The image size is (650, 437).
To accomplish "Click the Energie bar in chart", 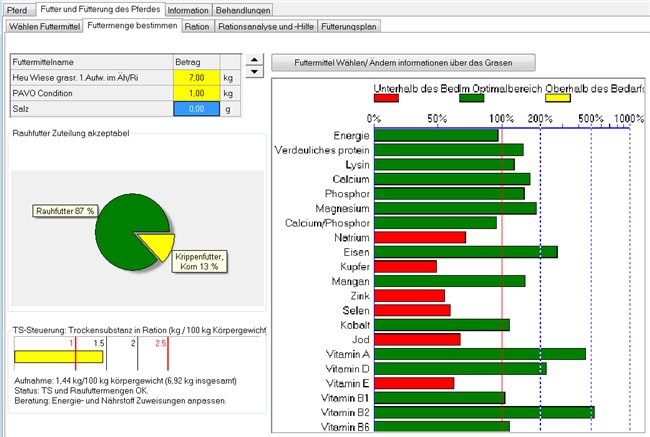I will [436, 136].
